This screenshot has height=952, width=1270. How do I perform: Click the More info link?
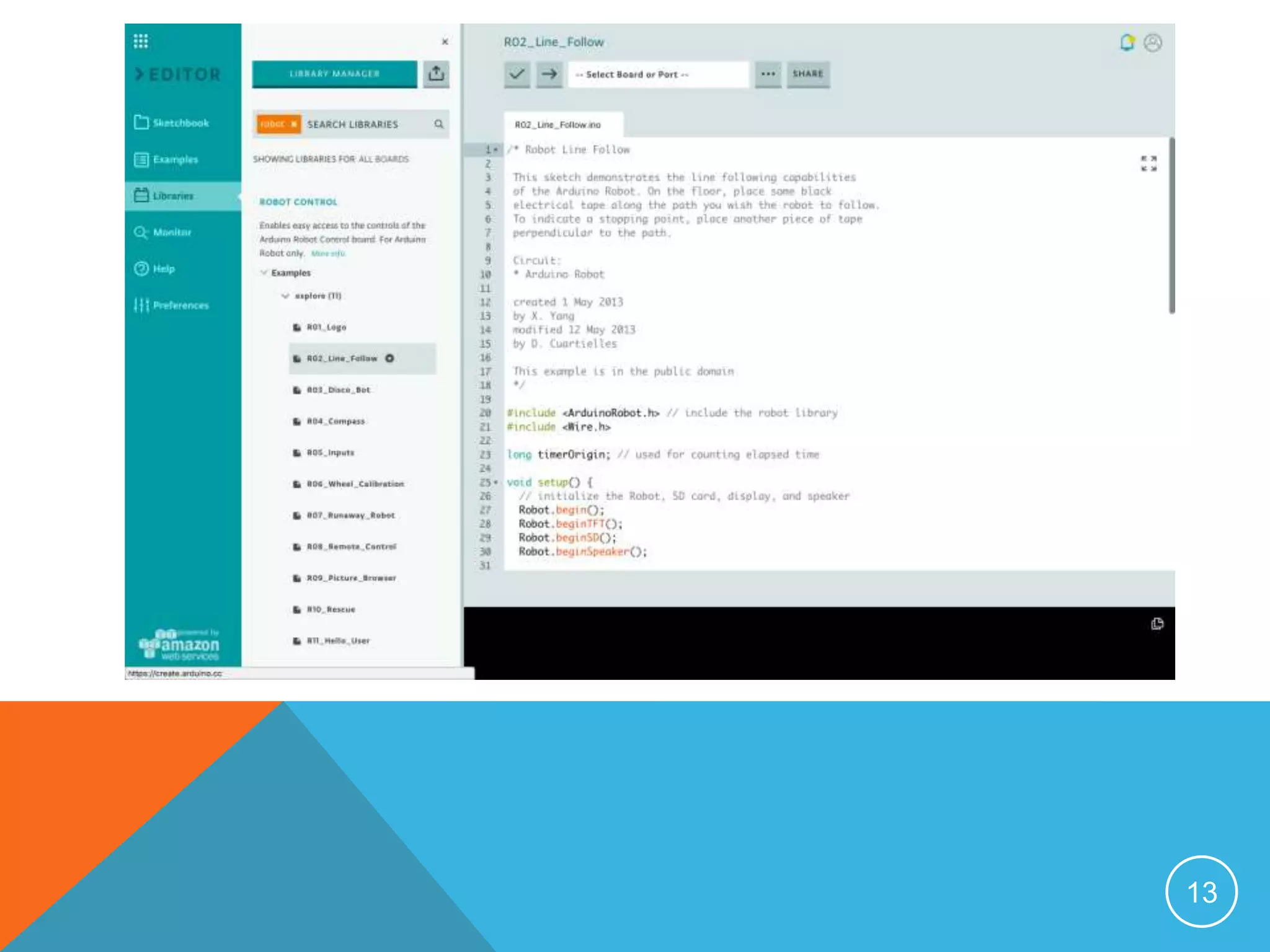coord(328,253)
